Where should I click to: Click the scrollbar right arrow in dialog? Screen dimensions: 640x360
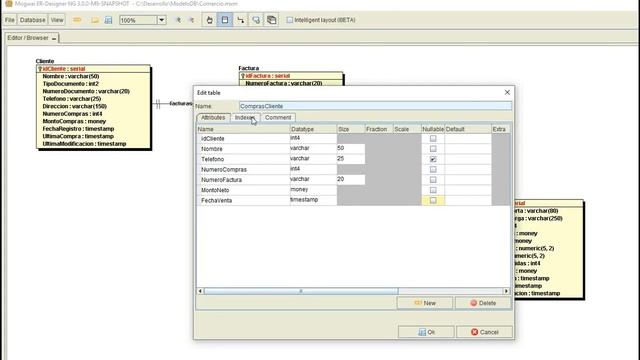506,291
